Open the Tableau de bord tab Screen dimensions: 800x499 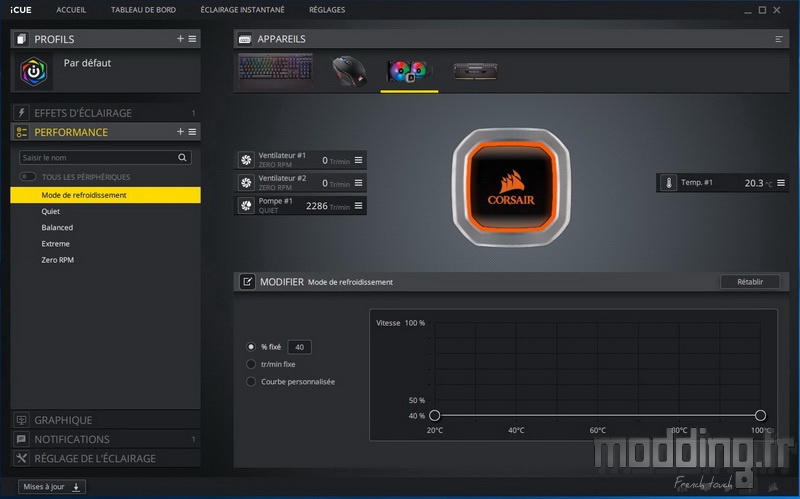point(143,10)
